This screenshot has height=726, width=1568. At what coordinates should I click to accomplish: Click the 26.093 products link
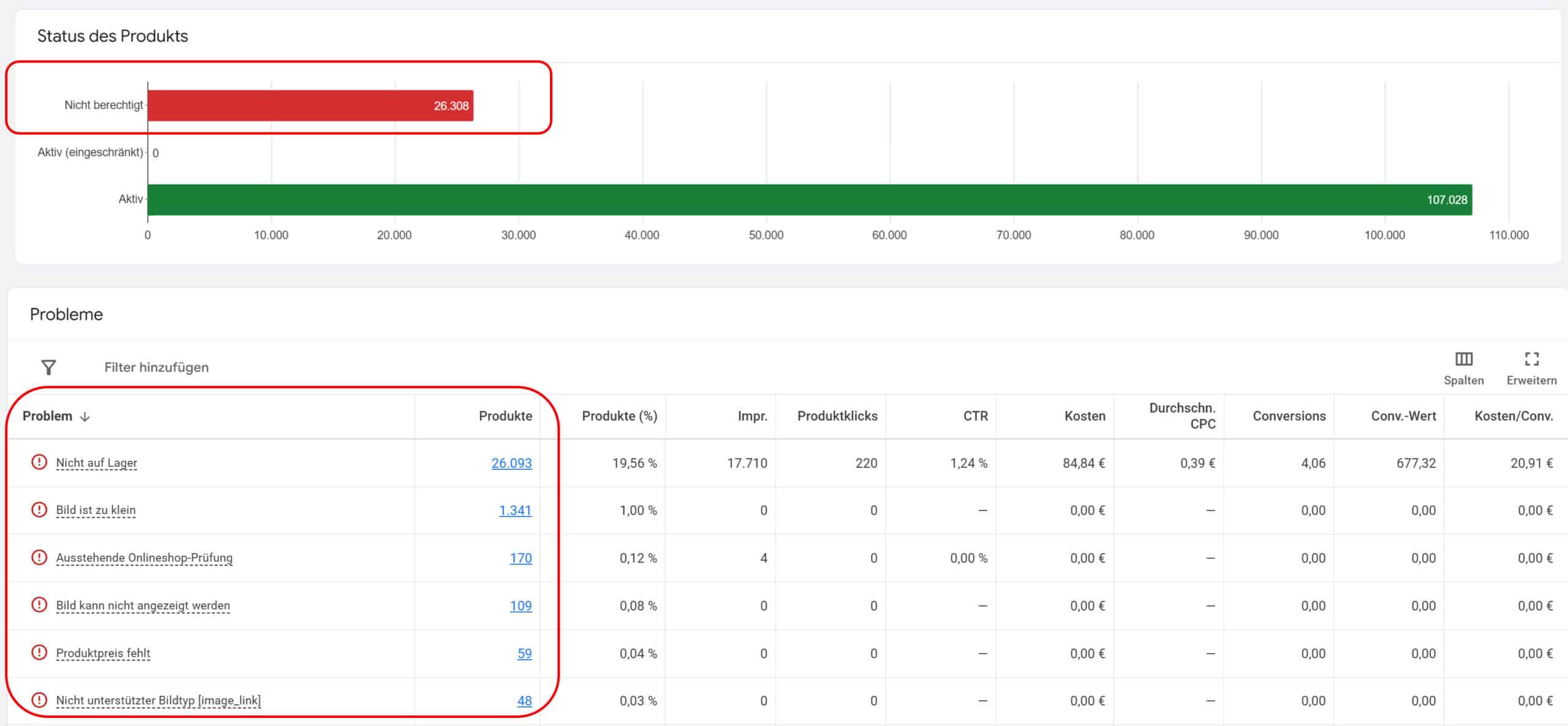(x=511, y=463)
